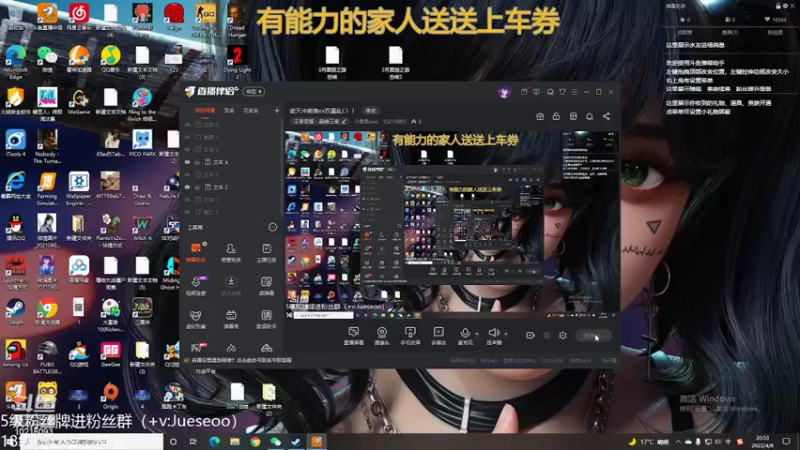800x450 pixels.
Task: Toggle visibility eye for 文本 6 layer
Action: click(187, 124)
